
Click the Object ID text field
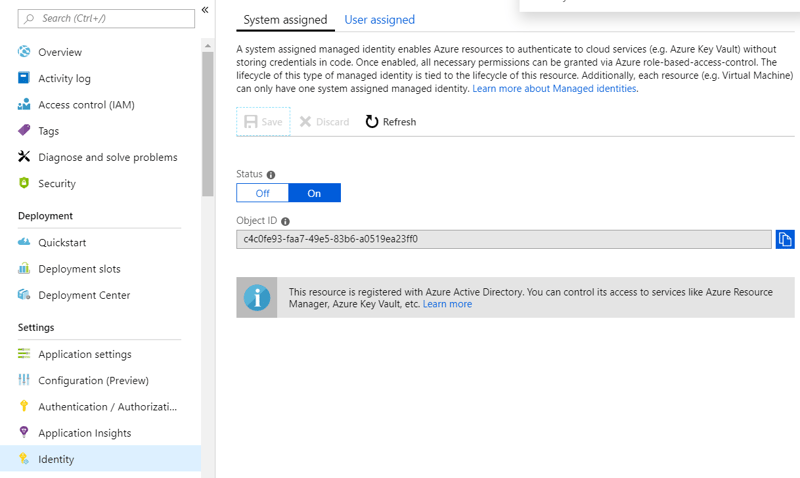(504, 239)
